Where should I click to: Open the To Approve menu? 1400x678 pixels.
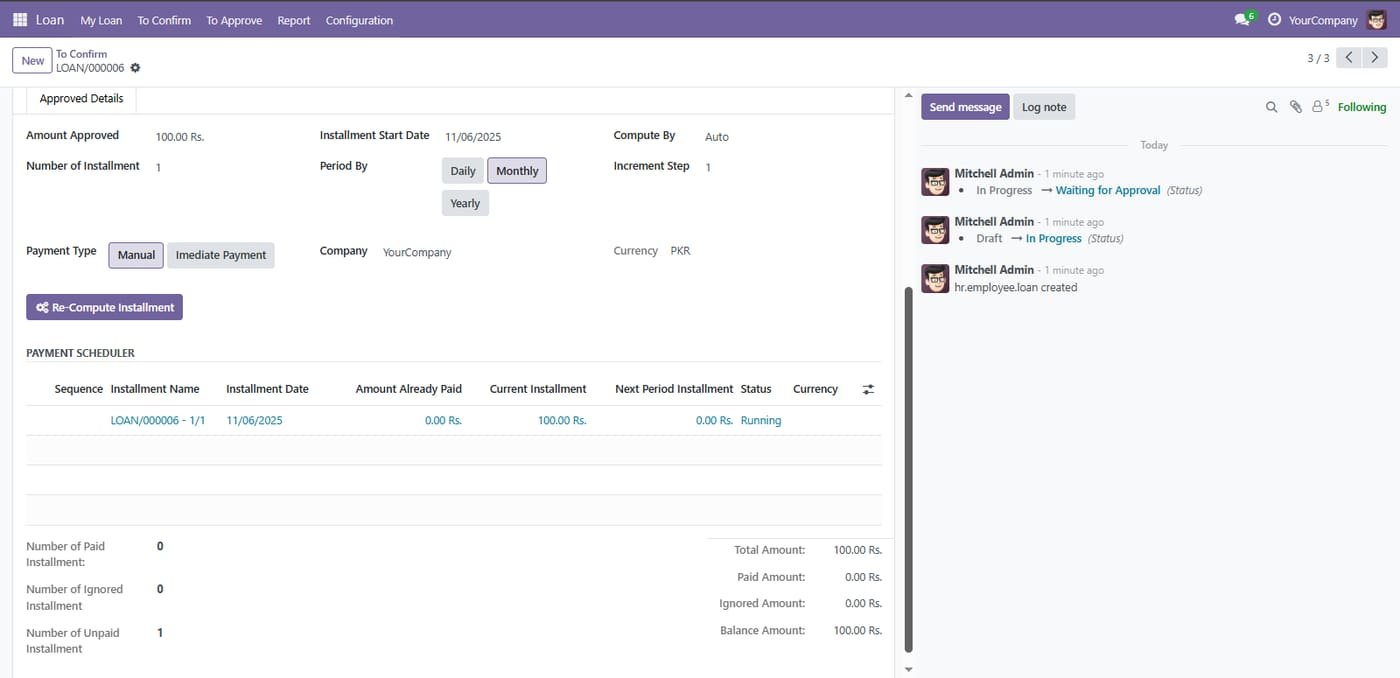(234, 20)
